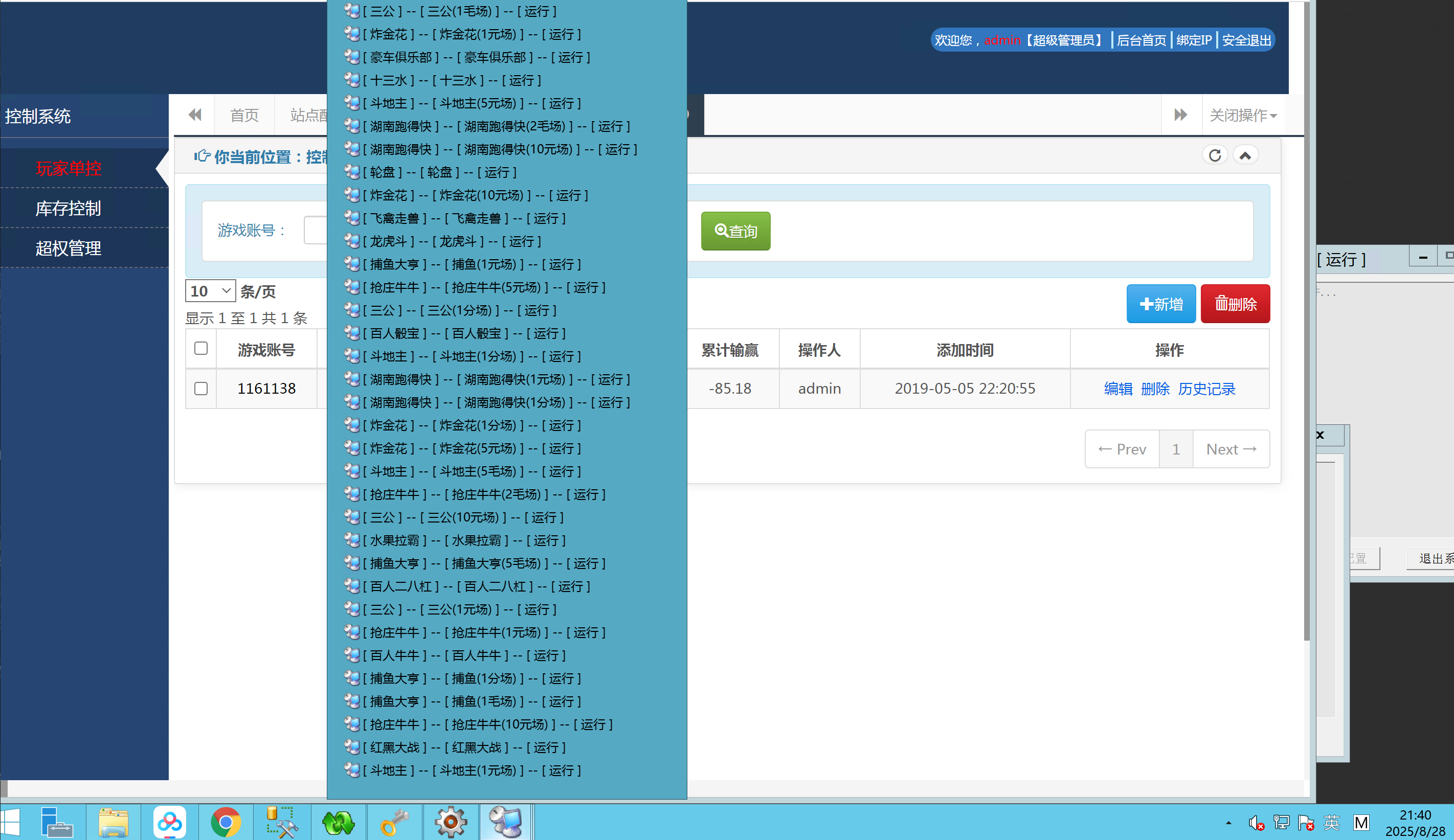Screen dimensions: 1454x840
Task: Collapse panel using the up chevron icon
Action: (1245, 155)
